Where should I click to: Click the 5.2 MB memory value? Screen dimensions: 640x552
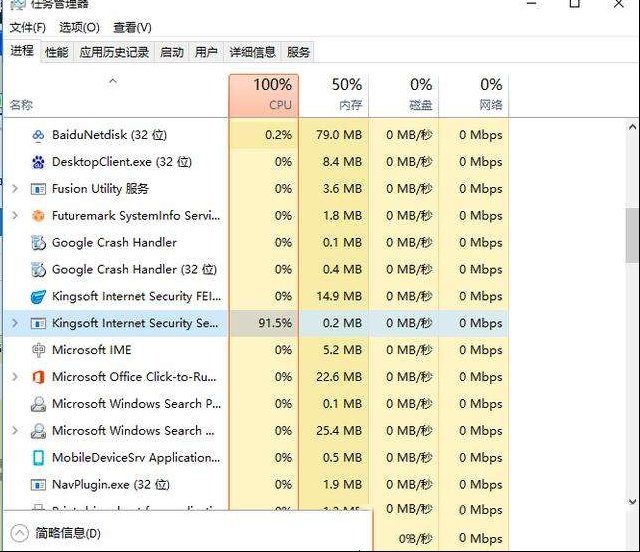[x=342, y=350]
